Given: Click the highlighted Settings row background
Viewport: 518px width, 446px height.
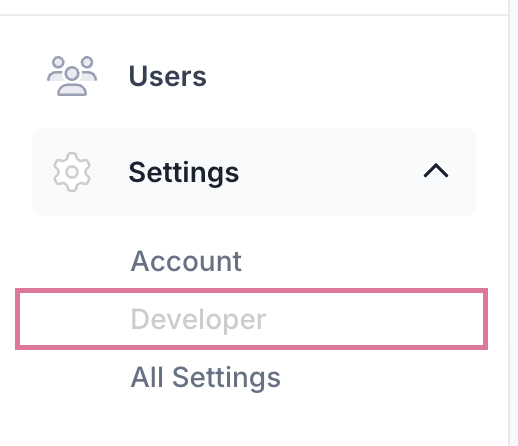Looking at the screenshot, I should point(254,172).
